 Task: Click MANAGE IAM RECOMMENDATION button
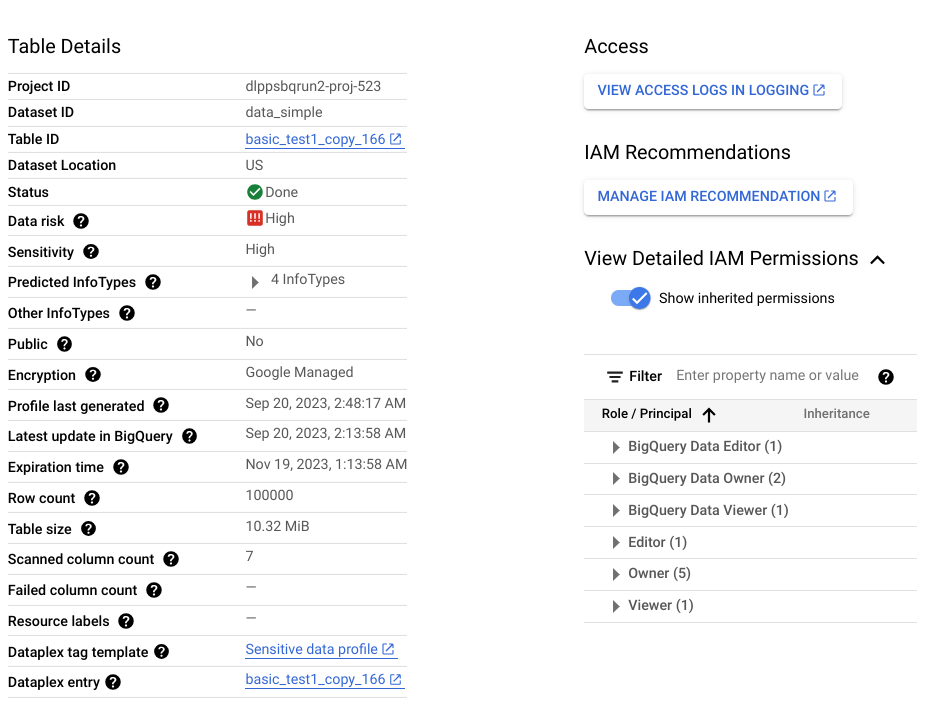point(718,196)
